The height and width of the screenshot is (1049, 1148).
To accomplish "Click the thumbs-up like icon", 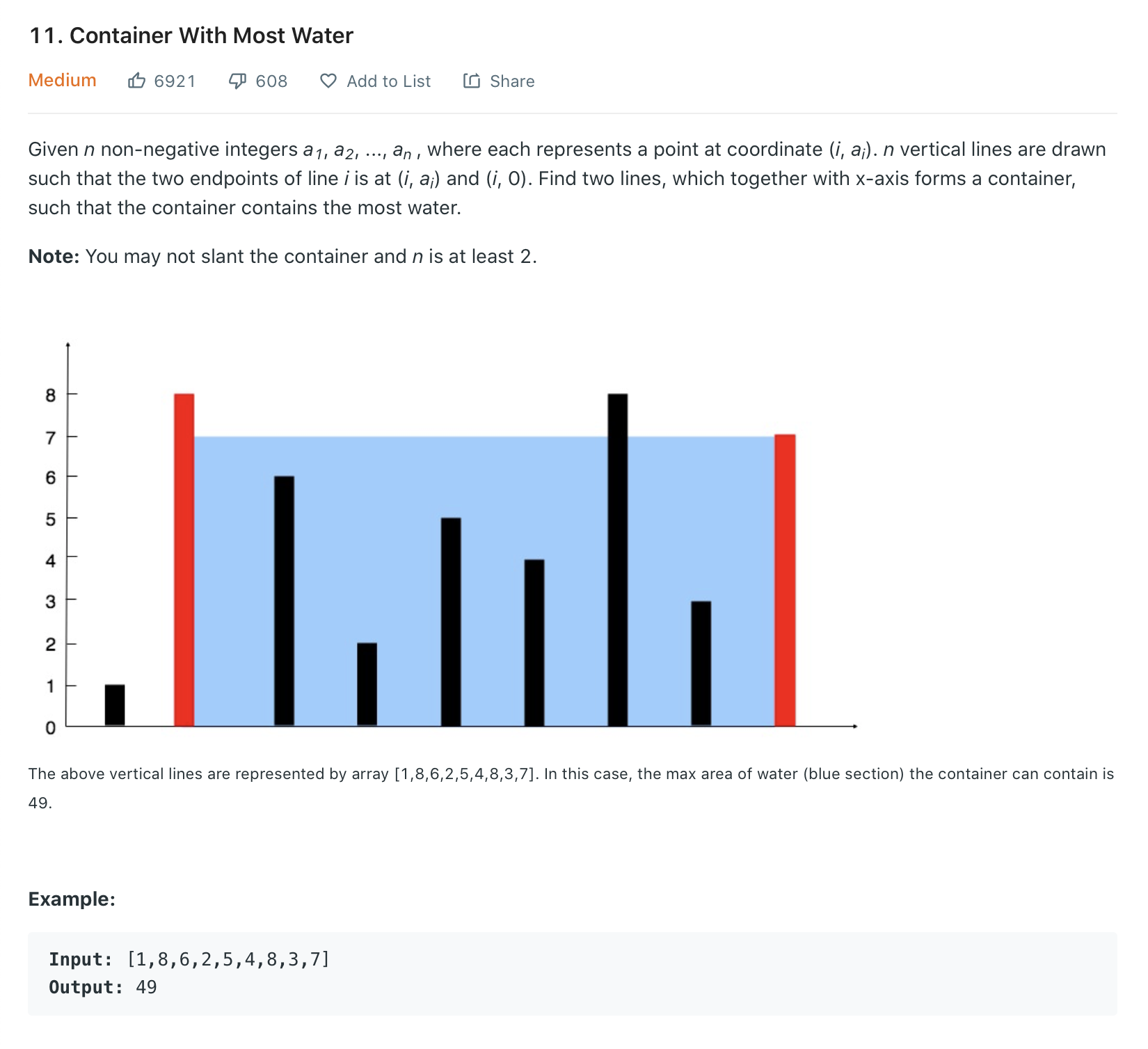I will pyautogui.click(x=136, y=81).
